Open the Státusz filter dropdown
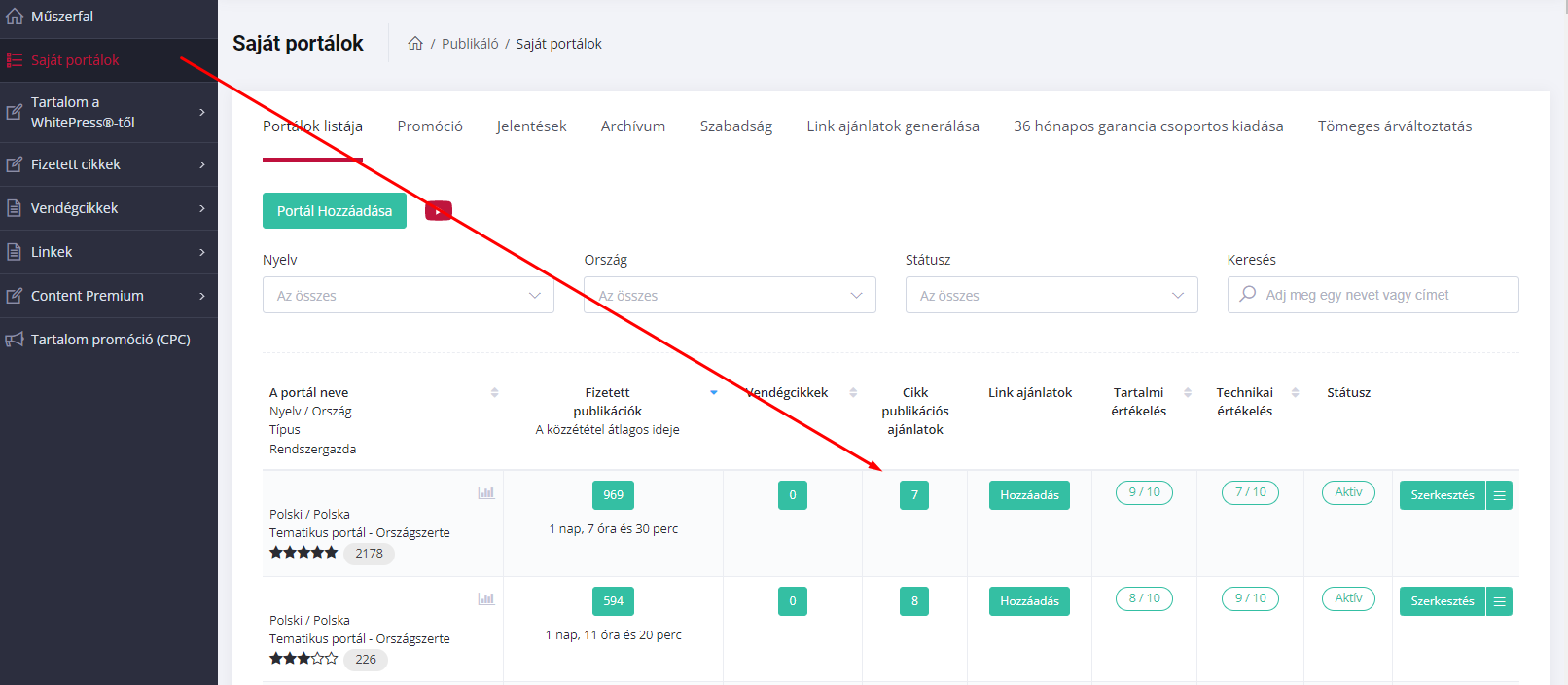This screenshot has width=1568, height=685. point(1051,295)
